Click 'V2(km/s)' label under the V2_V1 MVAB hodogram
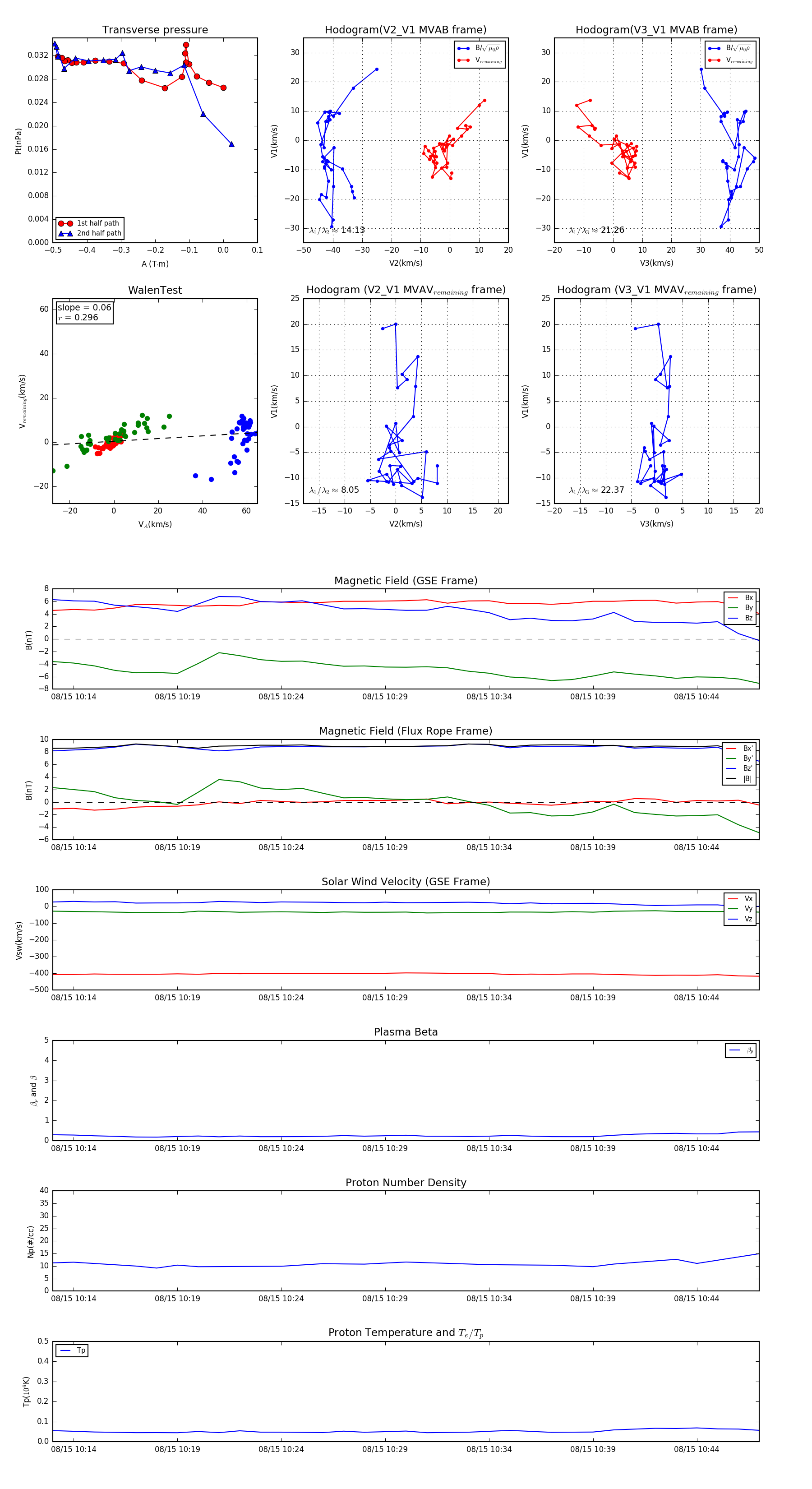The height and width of the screenshot is (1489, 812). pos(406,264)
